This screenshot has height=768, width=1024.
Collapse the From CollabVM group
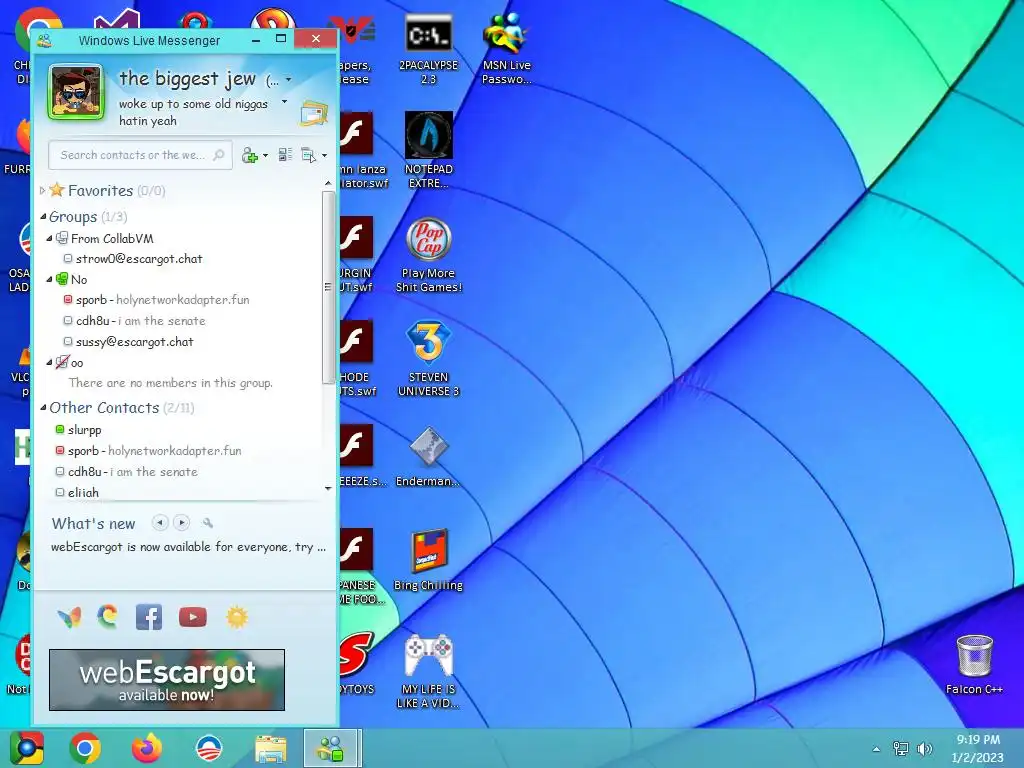[x=49, y=238]
